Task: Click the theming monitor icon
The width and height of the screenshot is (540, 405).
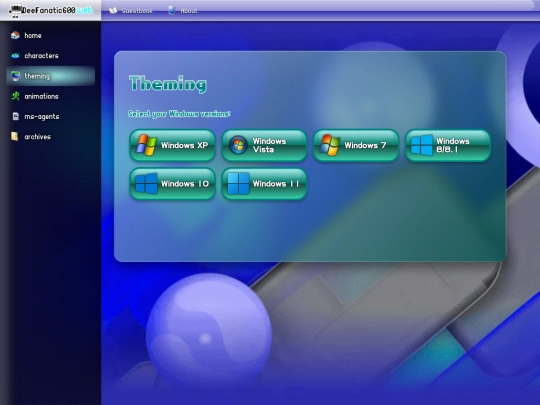Action: pyautogui.click(x=15, y=76)
